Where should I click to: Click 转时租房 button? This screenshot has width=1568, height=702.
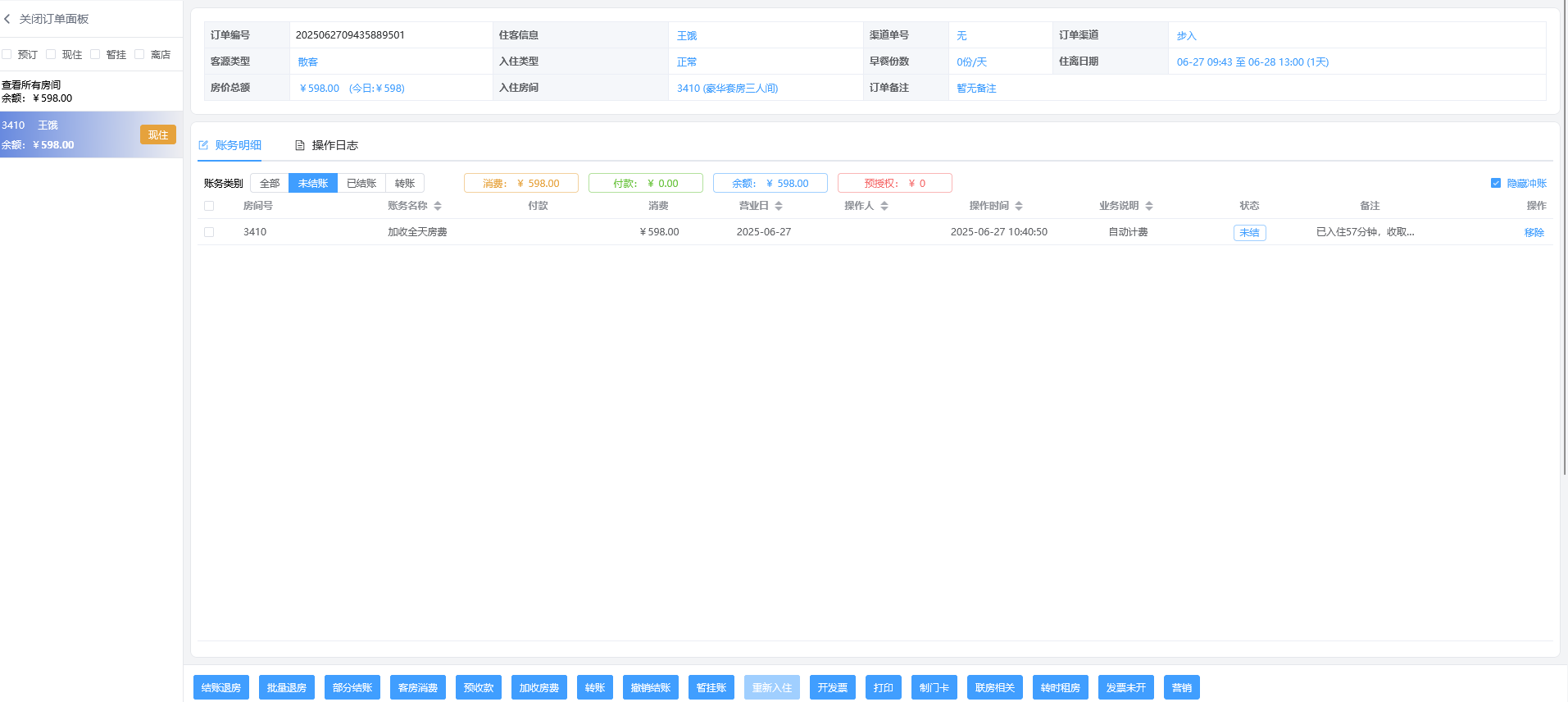tap(1061, 687)
